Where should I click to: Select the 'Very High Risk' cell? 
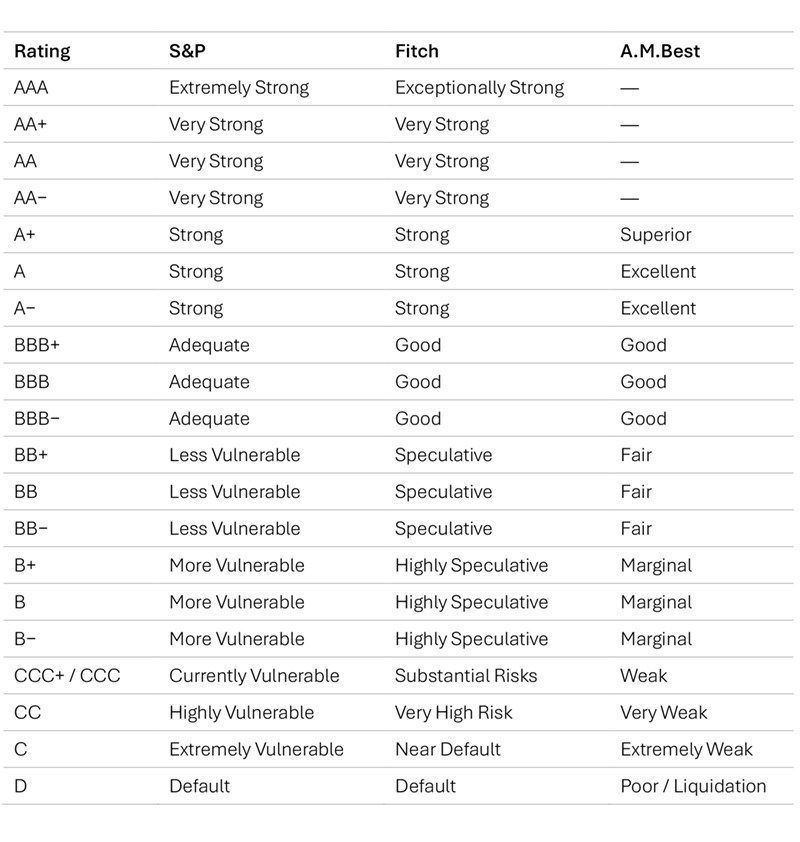[453, 713]
